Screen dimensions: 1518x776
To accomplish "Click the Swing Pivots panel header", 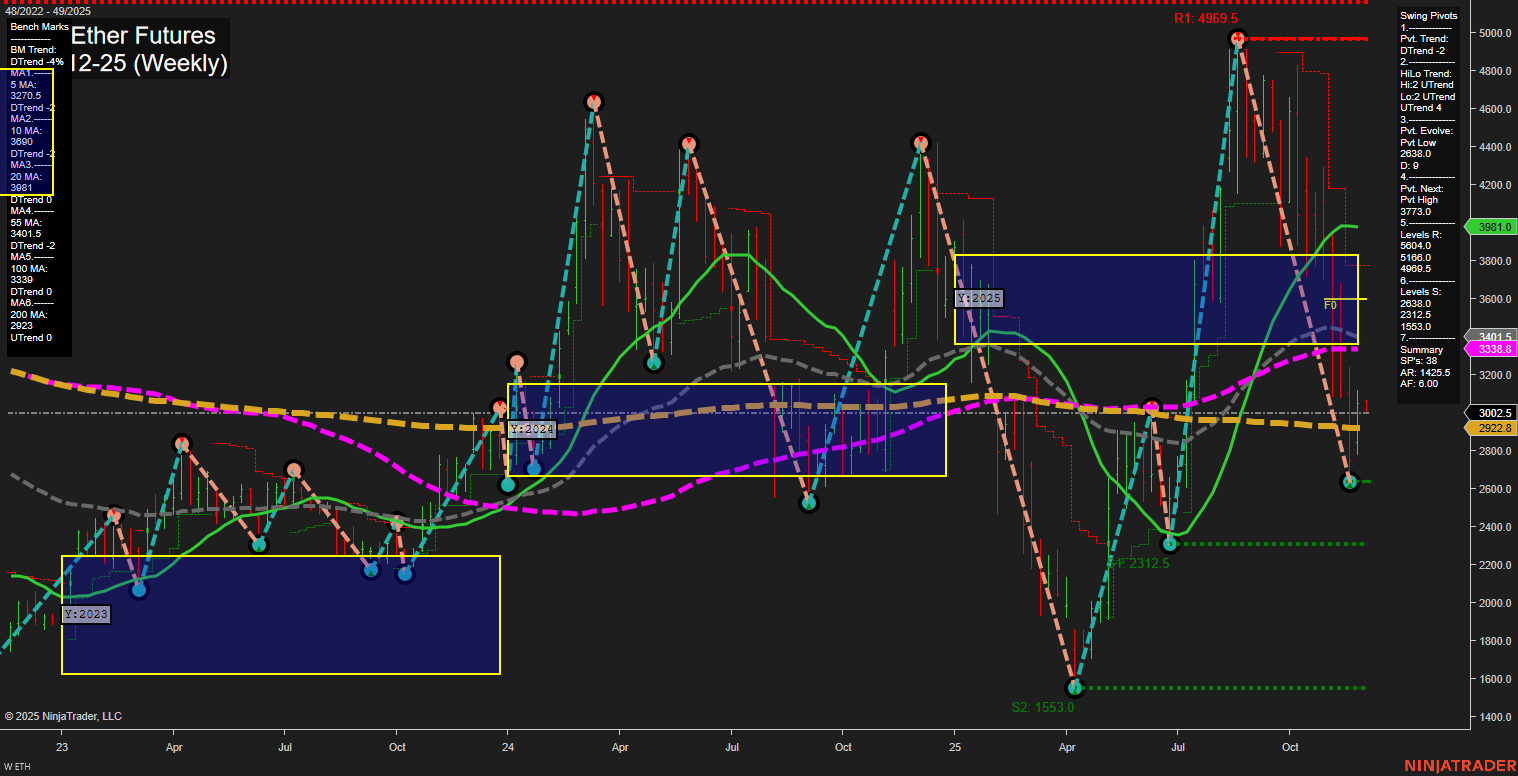I will pyautogui.click(x=1430, y=16).
